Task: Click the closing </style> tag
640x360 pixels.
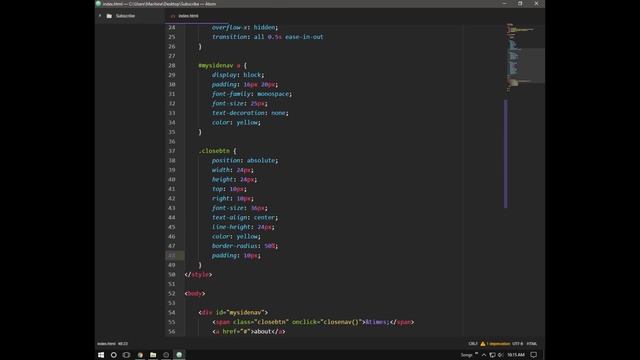Action: pyautogui.click(x=198, y=275)
